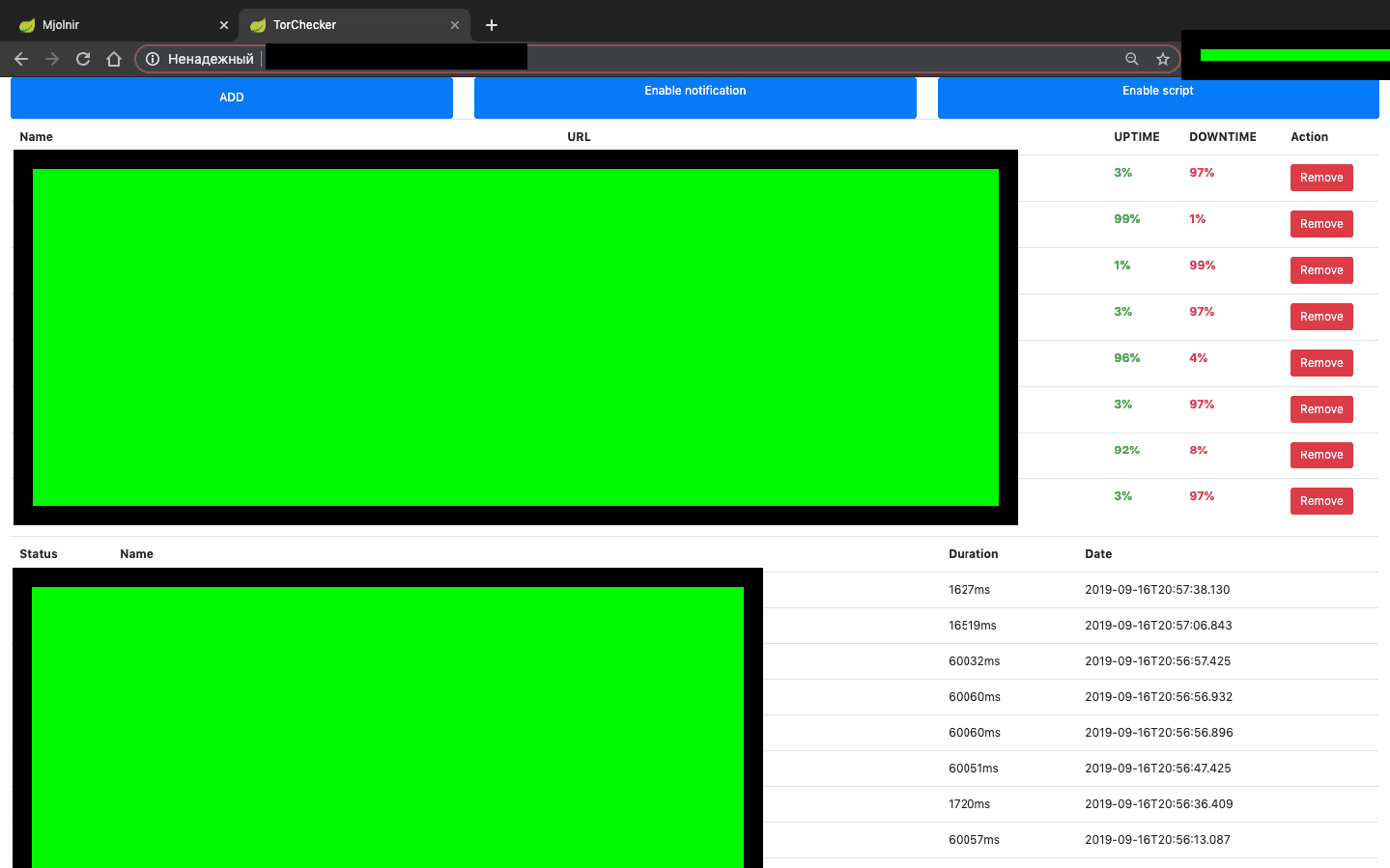
Task: Remove the monitor showing 92% uptime
Action: (x=1321, y=454)
